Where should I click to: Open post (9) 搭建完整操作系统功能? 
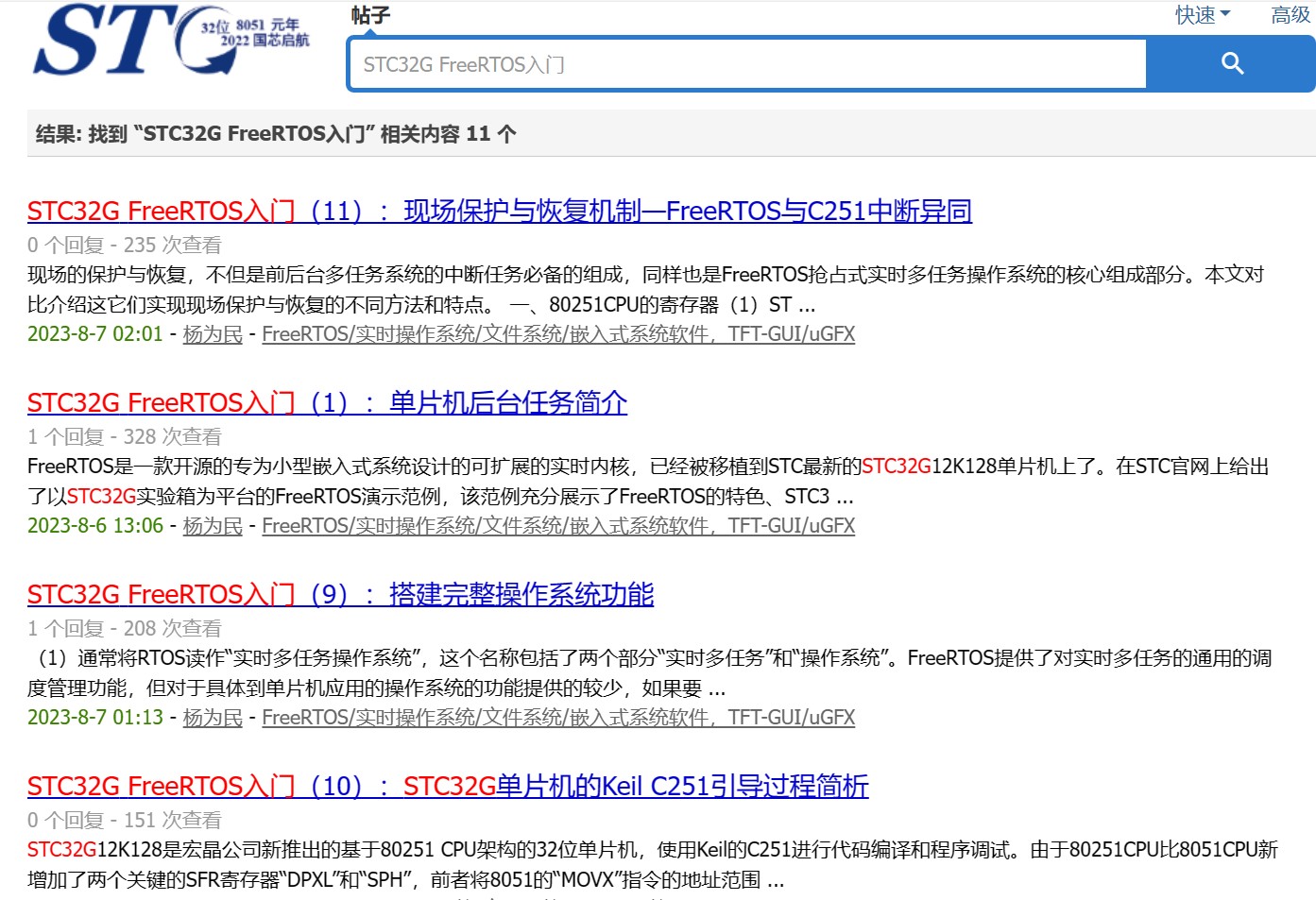tap(340, 594)
